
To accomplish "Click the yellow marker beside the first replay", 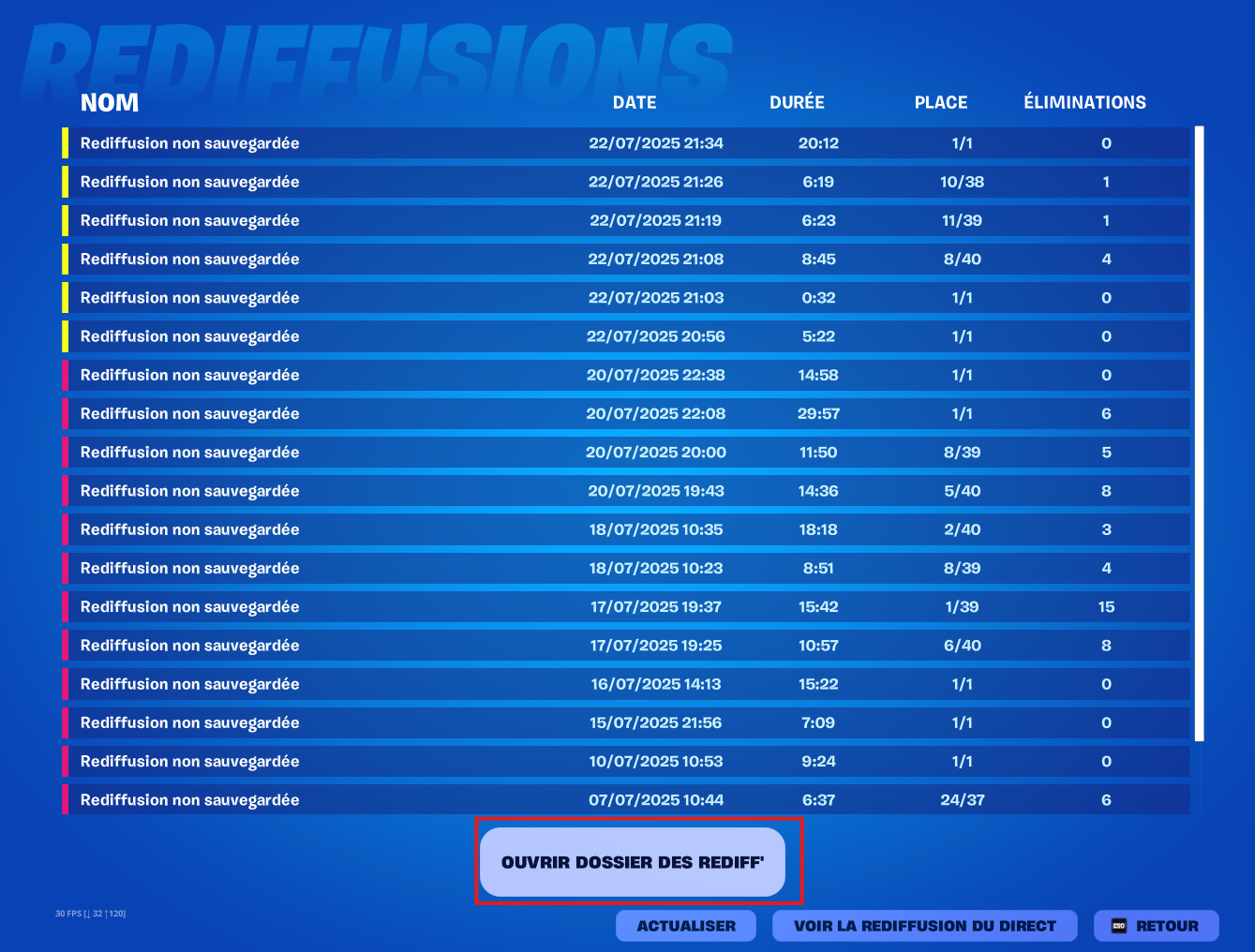I will 65,143.
